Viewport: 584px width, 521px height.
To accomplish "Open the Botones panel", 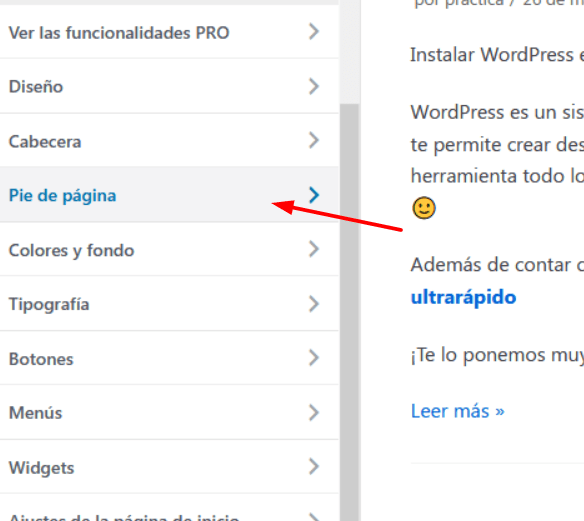I will [x=169, y=358].
